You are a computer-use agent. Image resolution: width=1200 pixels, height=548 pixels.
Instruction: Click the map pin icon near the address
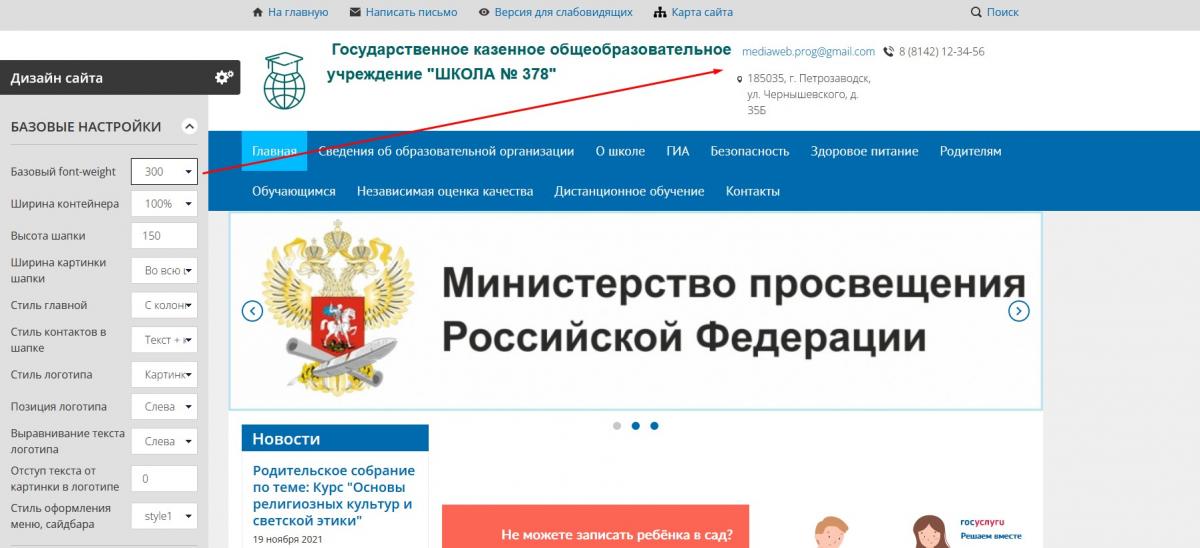[x=740, y=79]
